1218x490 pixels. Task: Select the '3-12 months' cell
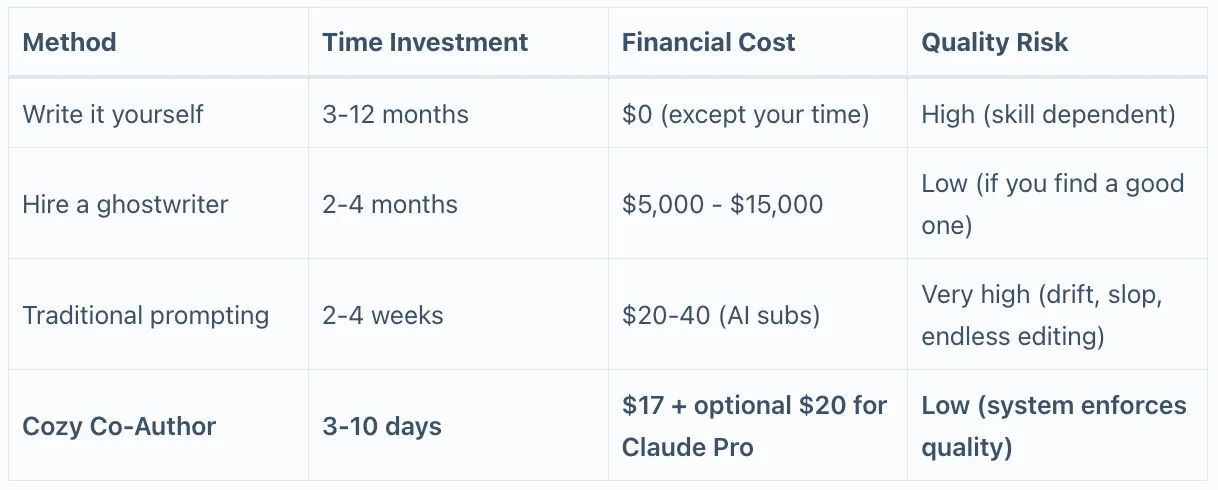tap(458, 113)
